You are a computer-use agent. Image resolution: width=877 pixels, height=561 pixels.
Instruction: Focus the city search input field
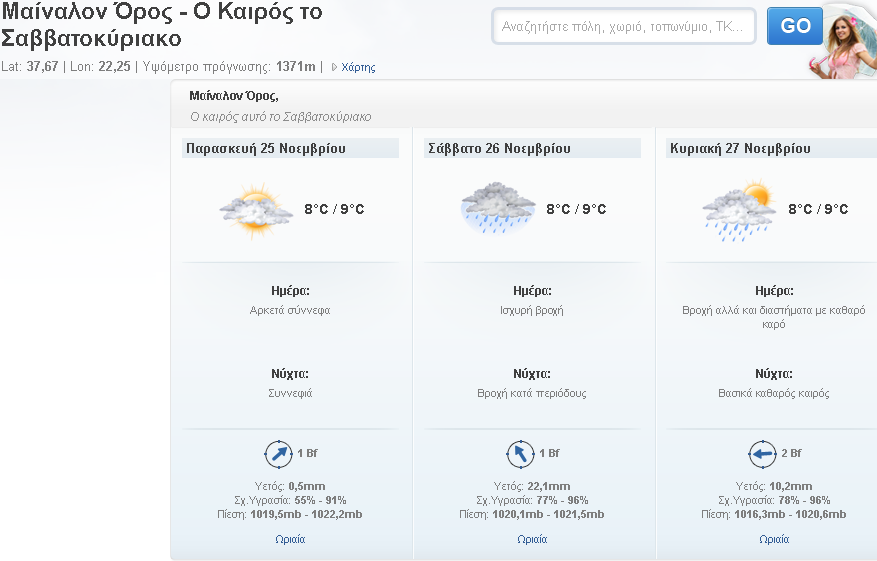point(624,26)
